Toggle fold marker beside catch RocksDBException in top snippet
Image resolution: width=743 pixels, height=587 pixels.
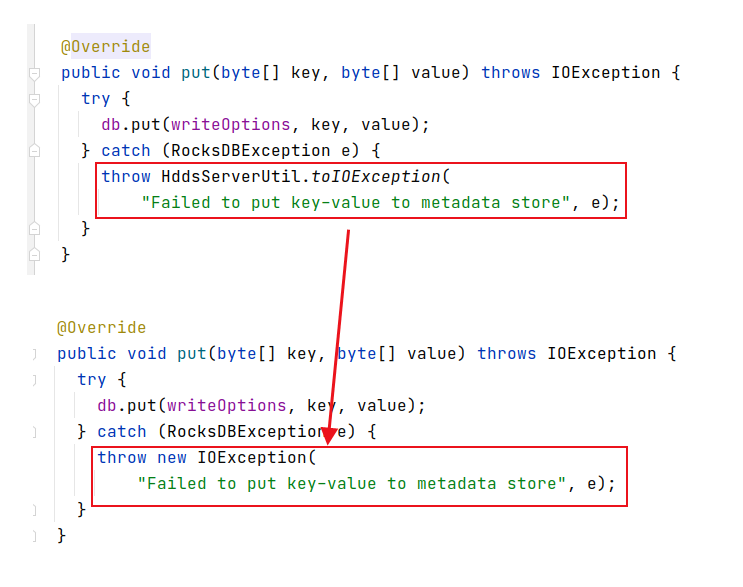point(34,151)
